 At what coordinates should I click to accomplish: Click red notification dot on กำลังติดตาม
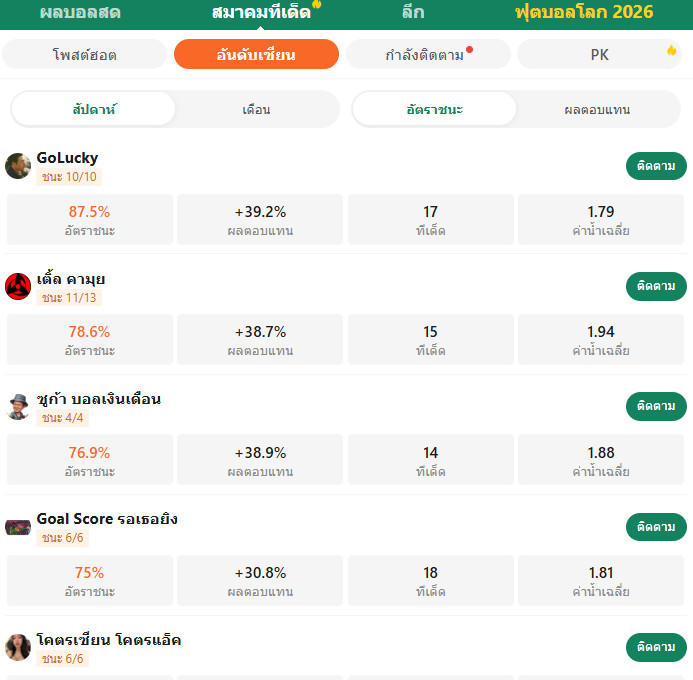(x=469, y=49)
